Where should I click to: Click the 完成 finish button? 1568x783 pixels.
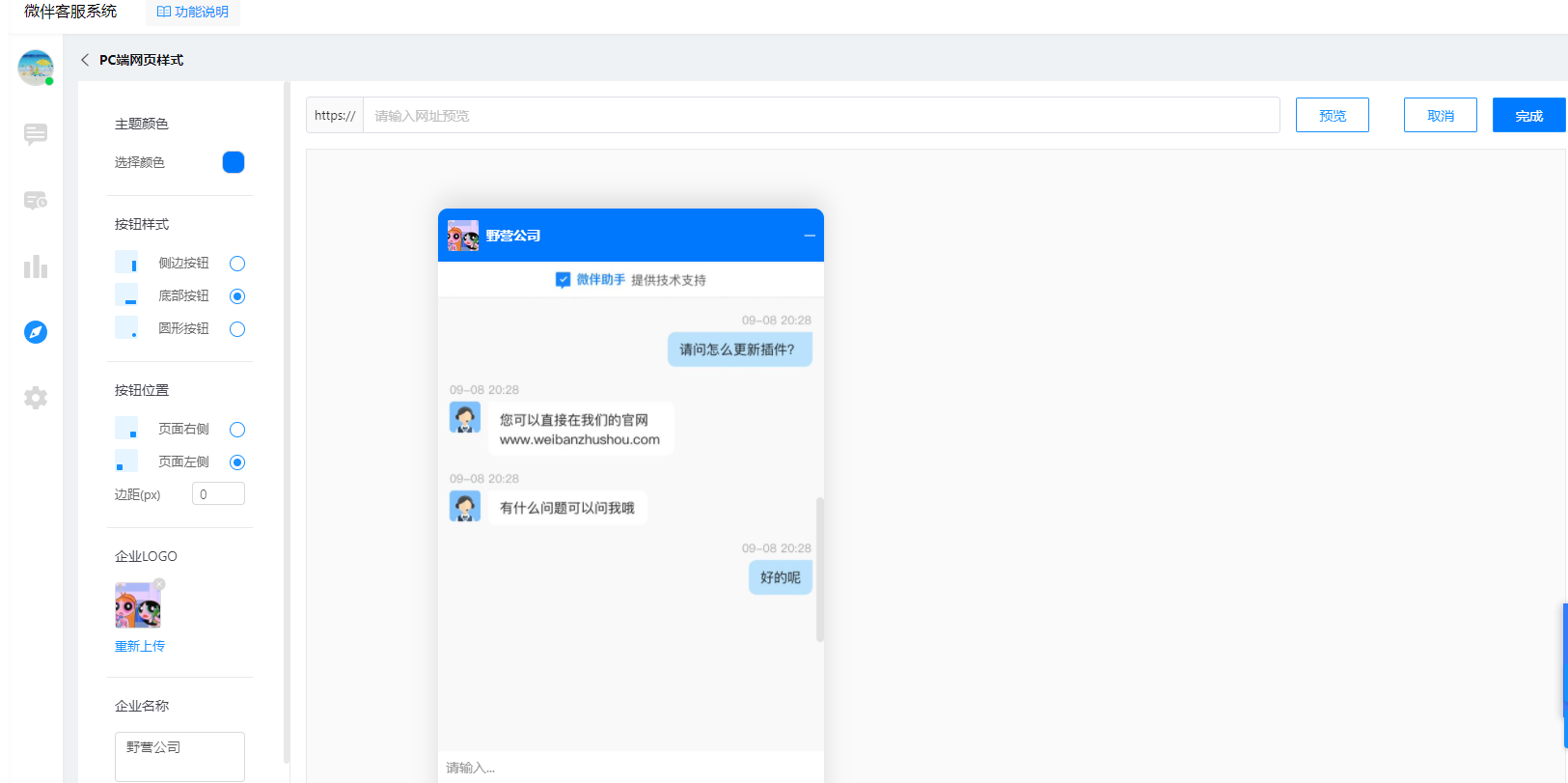click(x=1529, y=115)
